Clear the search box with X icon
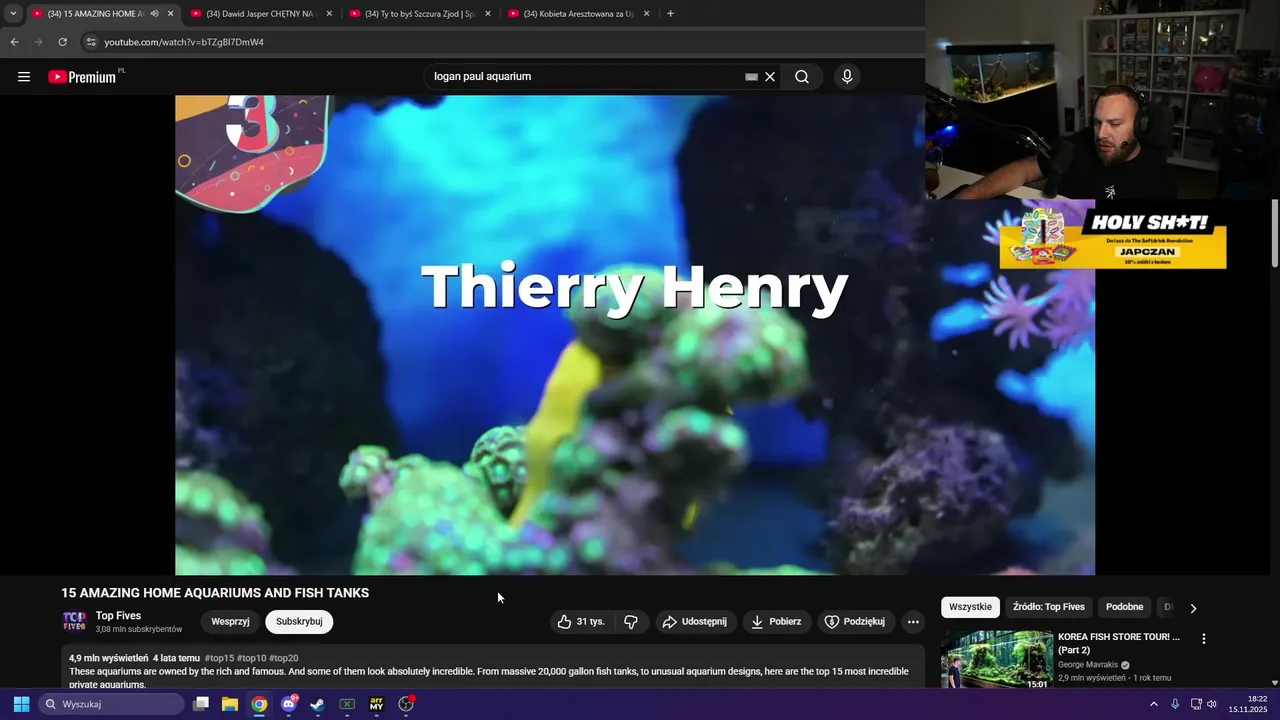The width and height of the screenshot is (1280, 720). [x=770, y=77]
